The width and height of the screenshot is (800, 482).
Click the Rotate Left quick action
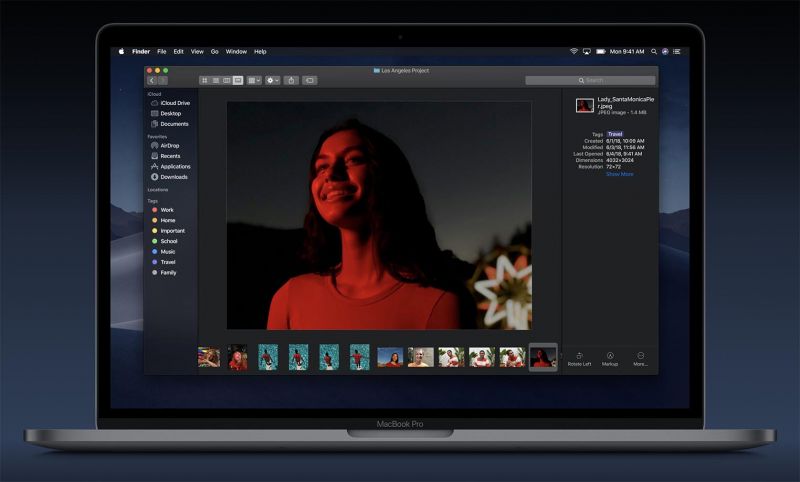[x=580, y=359]
